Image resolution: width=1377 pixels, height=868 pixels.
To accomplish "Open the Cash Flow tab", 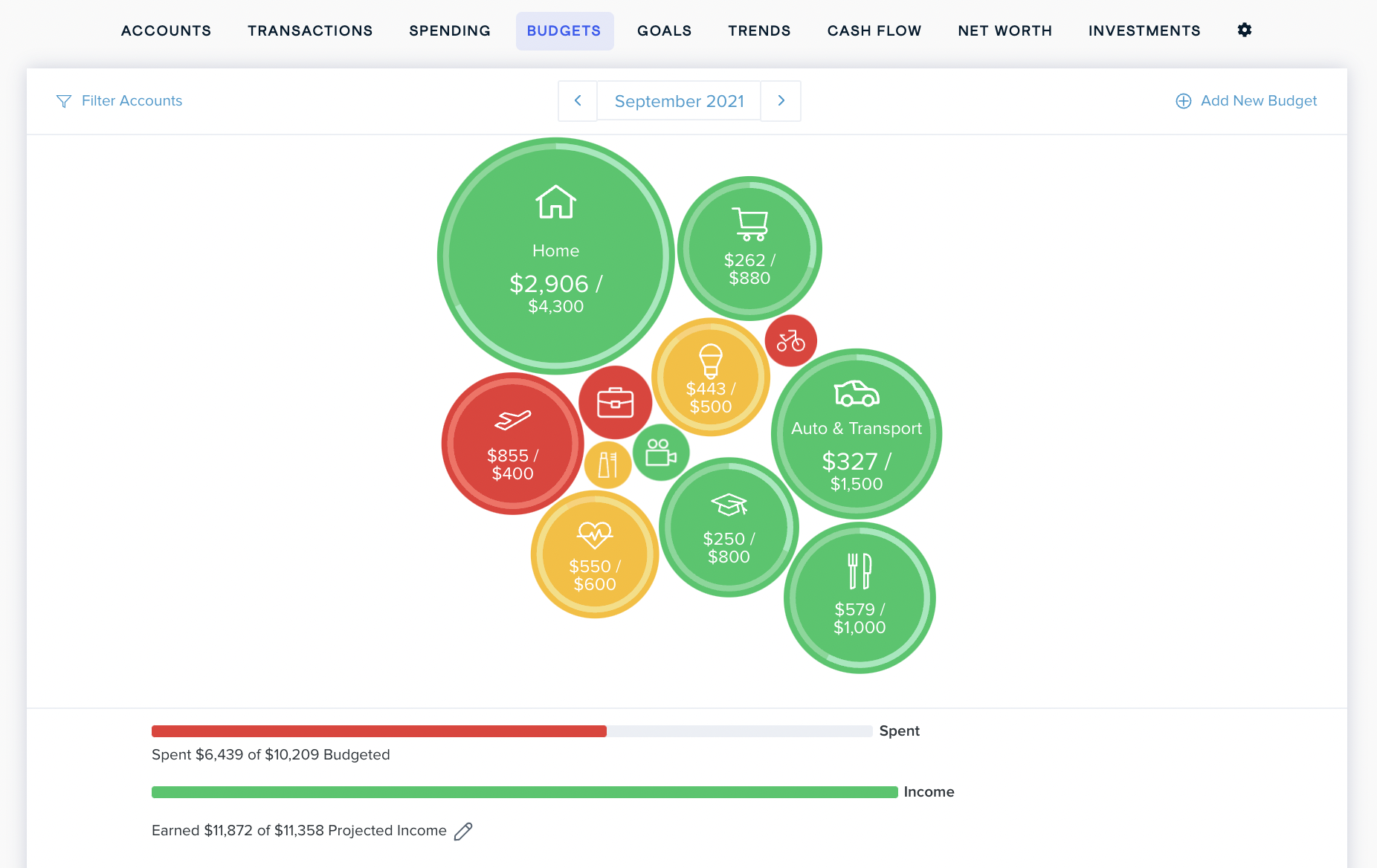I will (874, 31).
